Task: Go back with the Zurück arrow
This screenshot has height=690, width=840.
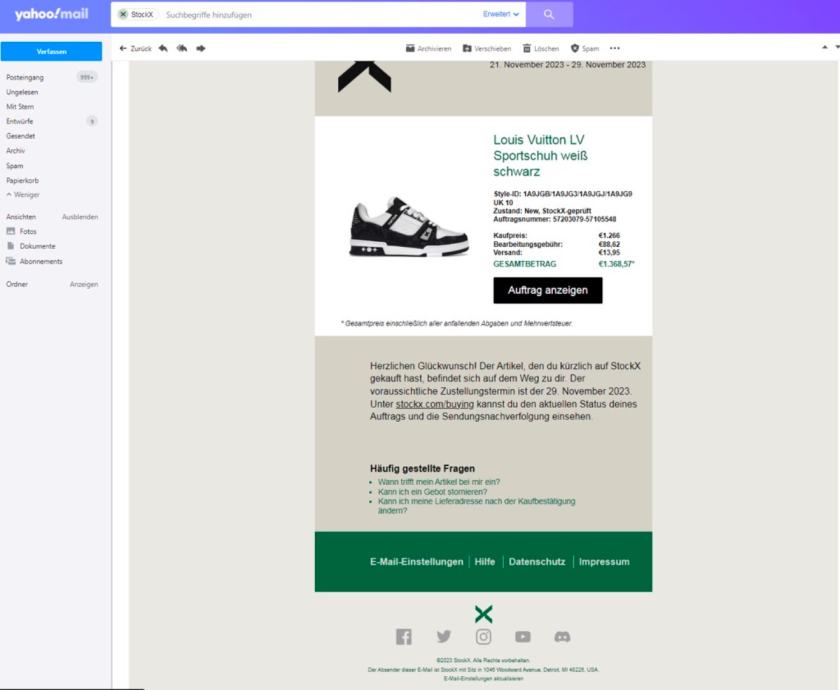Action: pyautogui.click(x=135, y=48)
